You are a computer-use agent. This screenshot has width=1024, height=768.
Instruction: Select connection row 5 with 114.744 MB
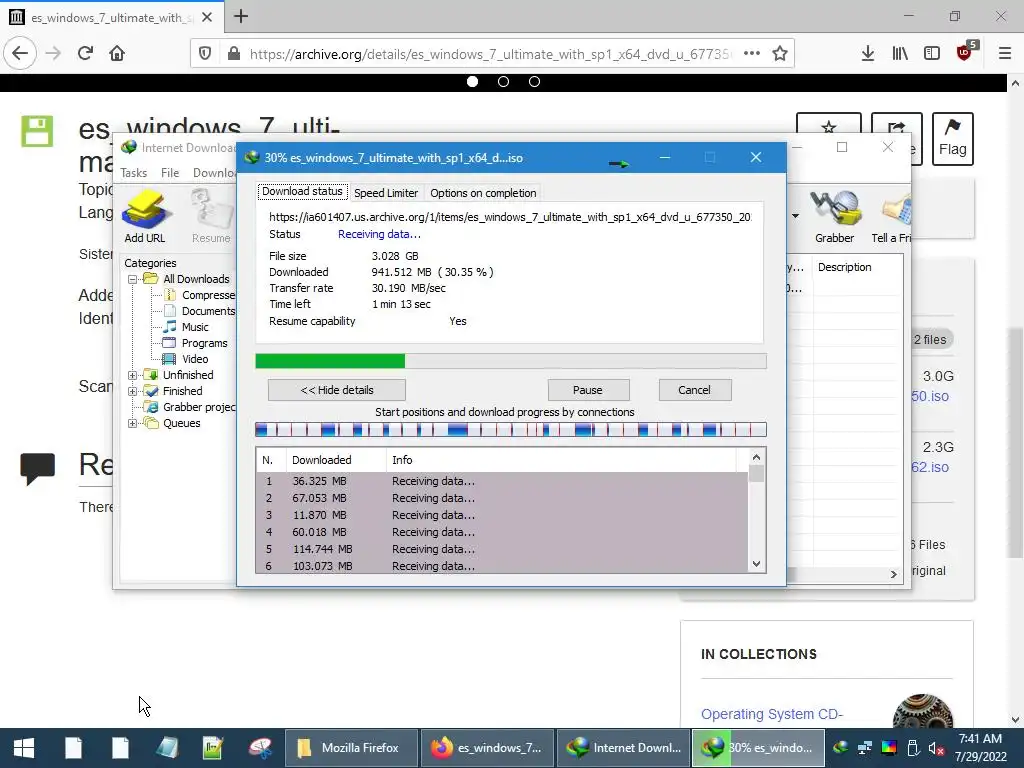point(502,549)
